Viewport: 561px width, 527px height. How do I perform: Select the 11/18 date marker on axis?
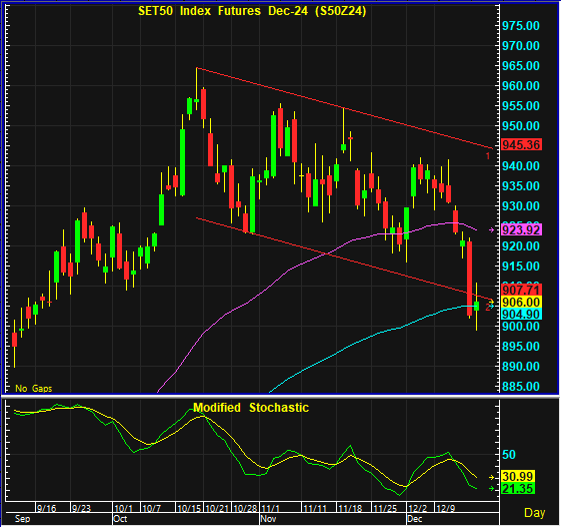[x=350, y=508]
